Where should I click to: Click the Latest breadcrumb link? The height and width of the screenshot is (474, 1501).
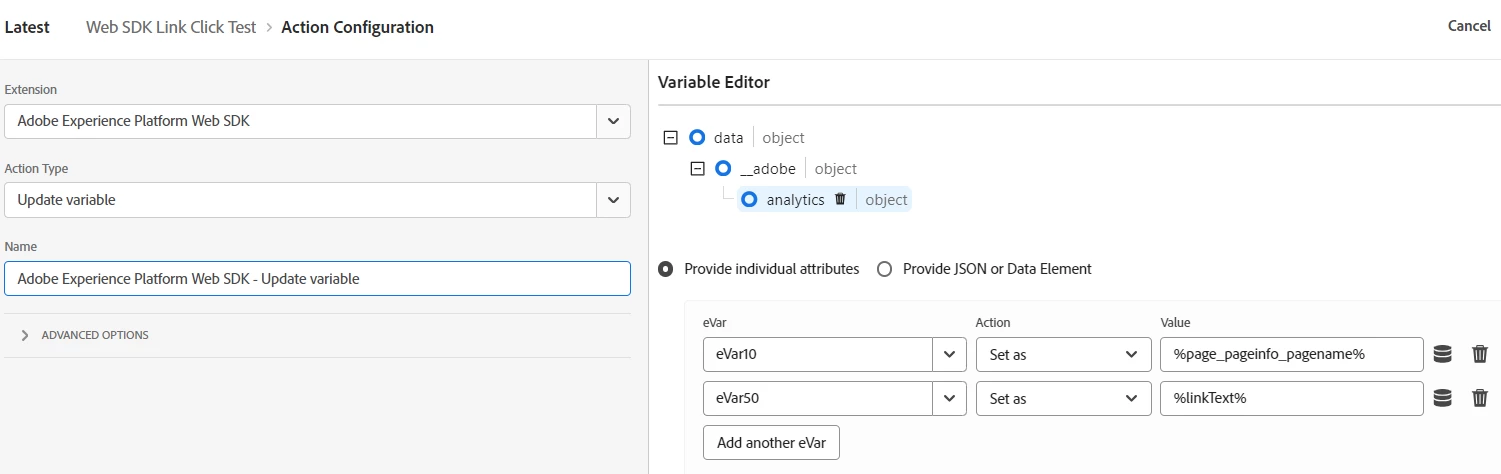[x=27, y=27]
